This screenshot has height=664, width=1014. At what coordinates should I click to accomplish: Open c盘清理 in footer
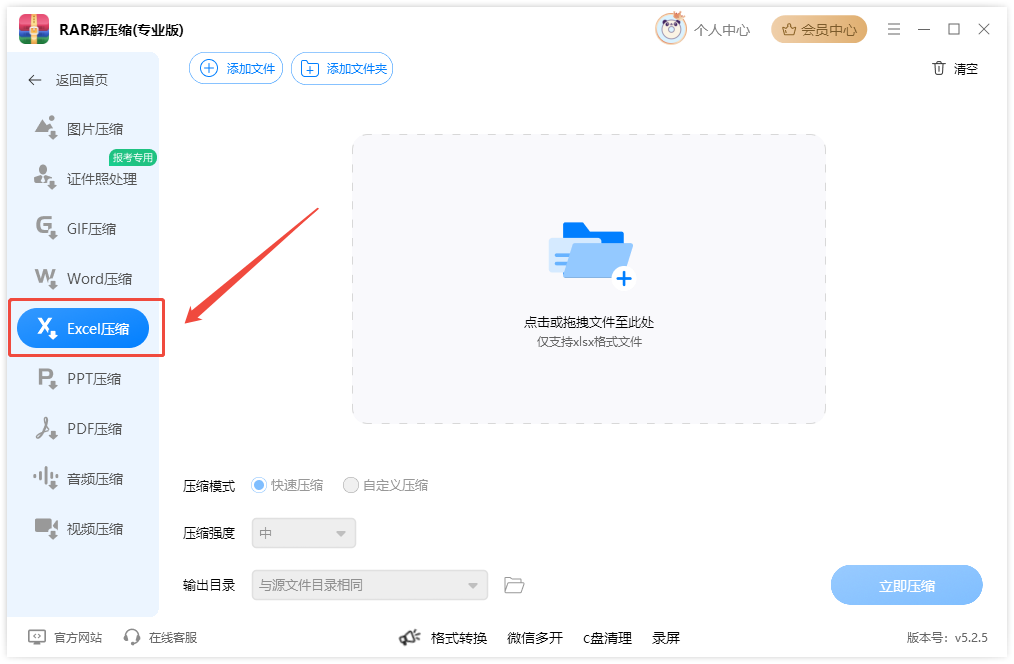point(607,638)
